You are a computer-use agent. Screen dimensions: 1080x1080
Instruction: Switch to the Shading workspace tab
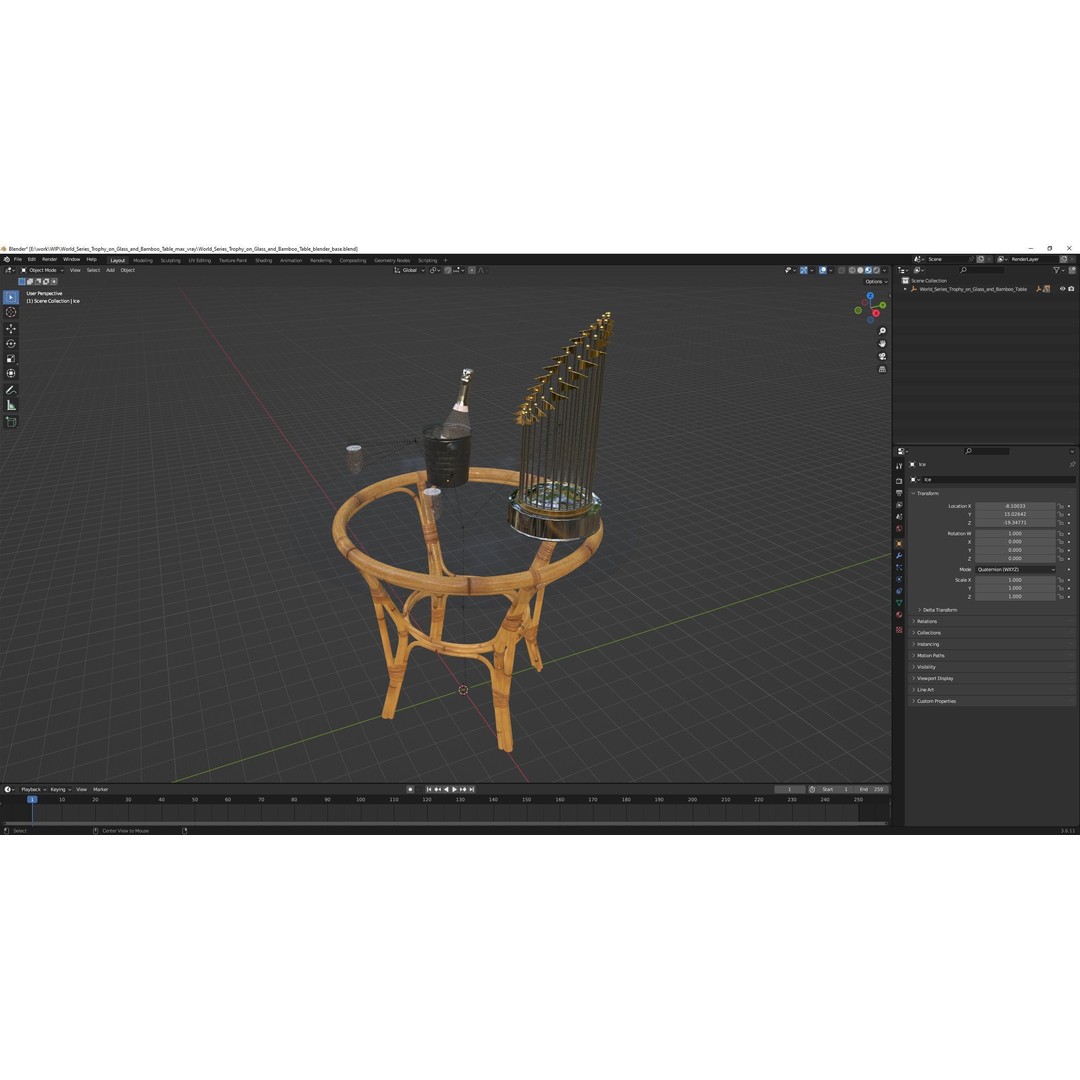click(x=263, y=260)
